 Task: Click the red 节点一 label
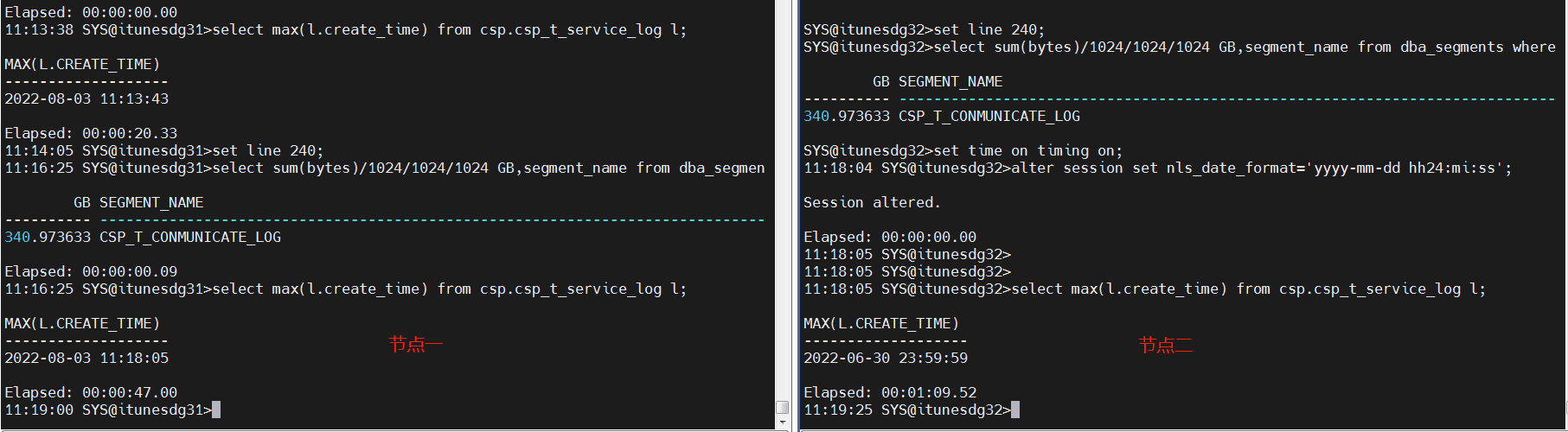point(415,344)
